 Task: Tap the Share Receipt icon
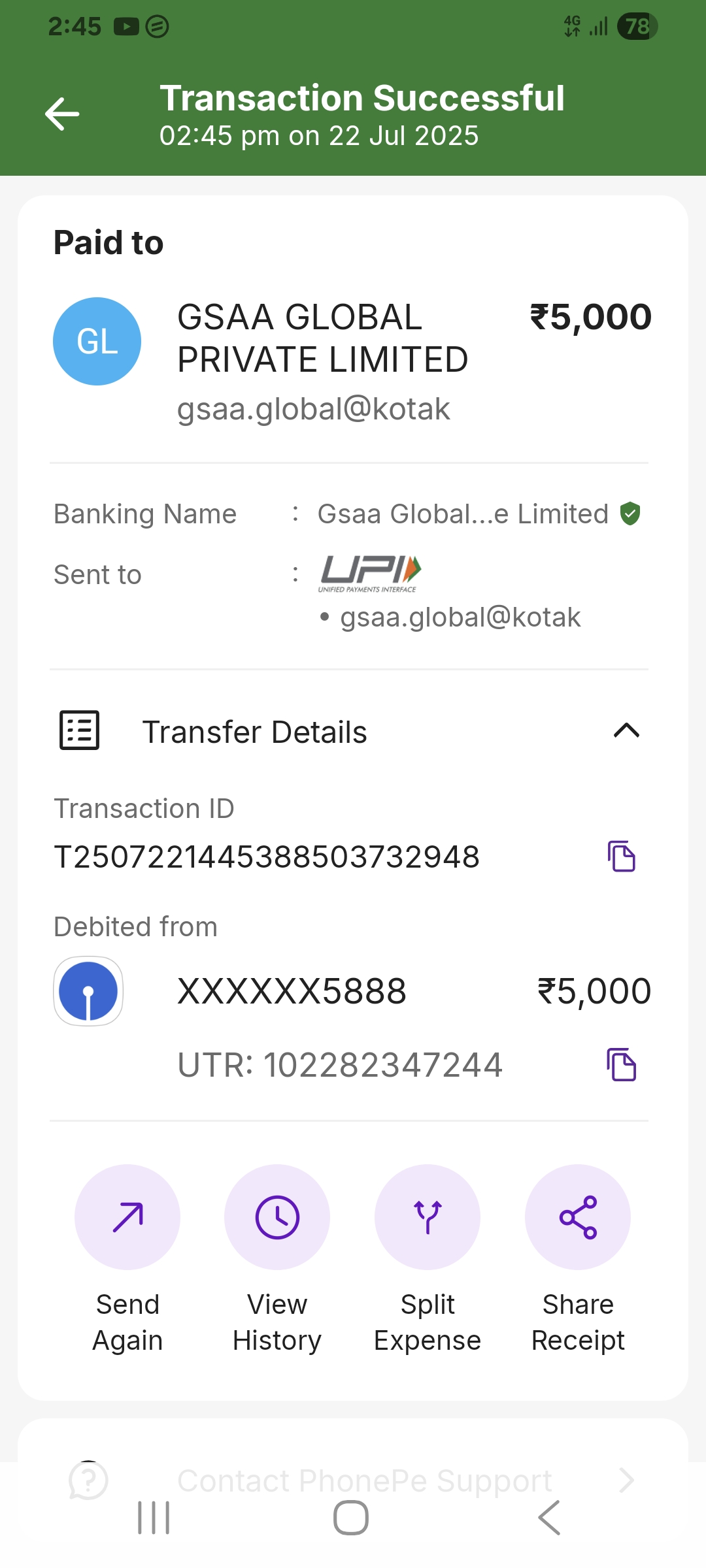click(x=578, y=1217)
